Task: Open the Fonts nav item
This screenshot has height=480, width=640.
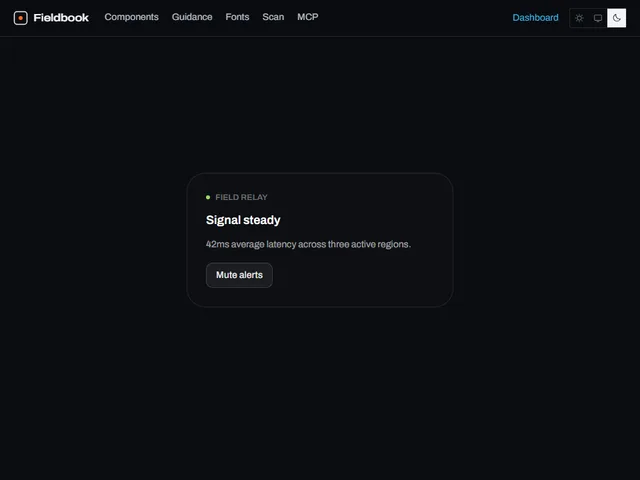Action: [237, 17]
